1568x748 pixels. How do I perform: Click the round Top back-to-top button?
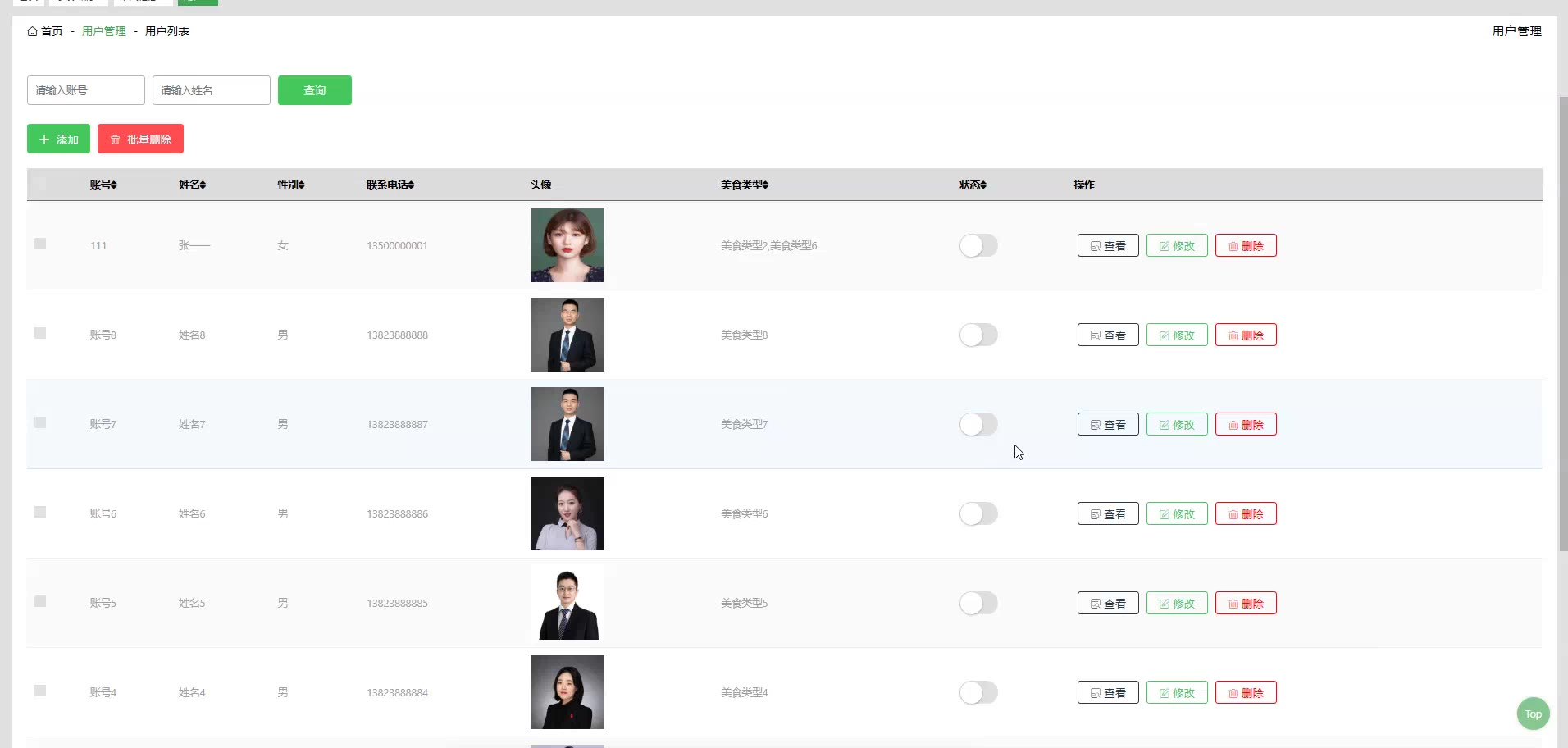coord(1533,714)
